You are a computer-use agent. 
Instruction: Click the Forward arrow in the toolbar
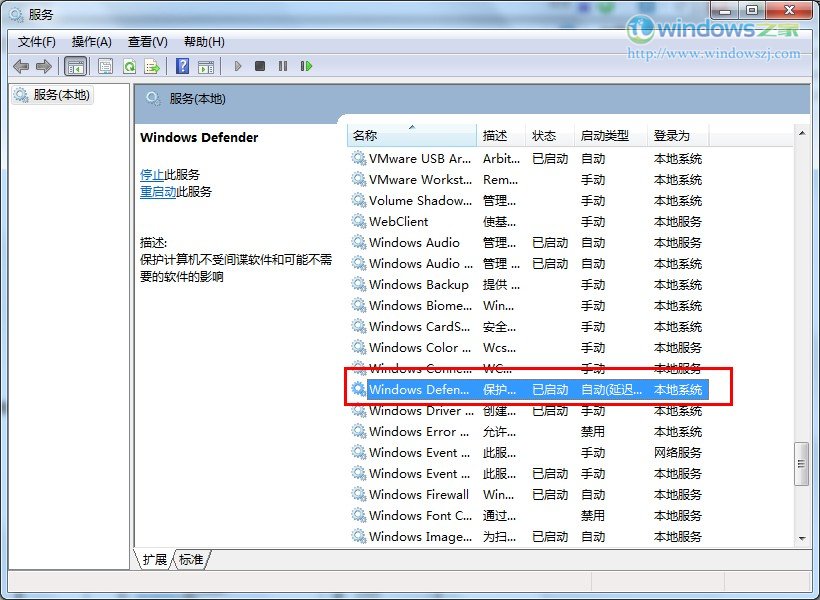pyautogui.click(x=43, y=66)
